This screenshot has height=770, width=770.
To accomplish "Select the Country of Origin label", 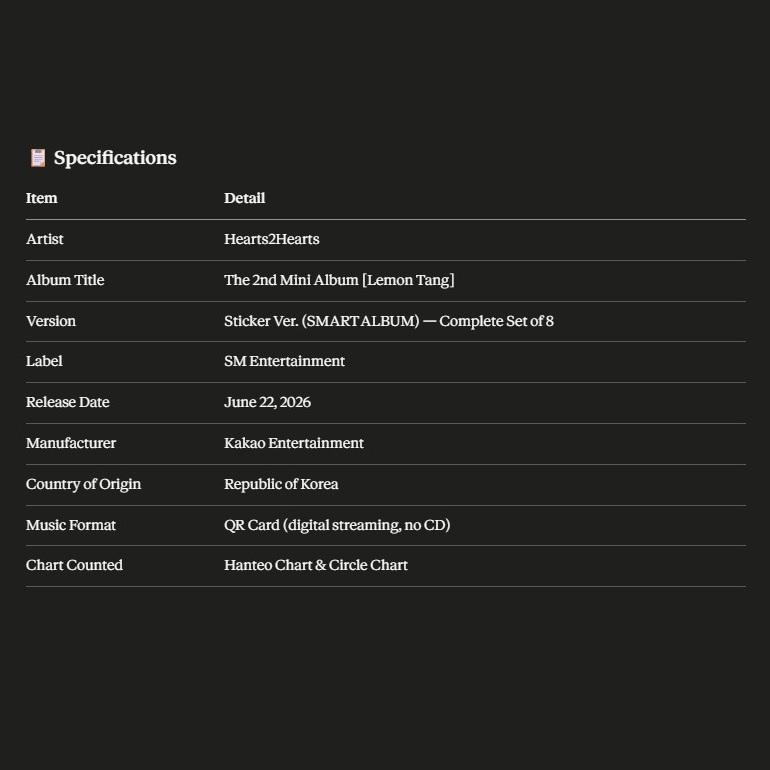I will tap(83, 484).
